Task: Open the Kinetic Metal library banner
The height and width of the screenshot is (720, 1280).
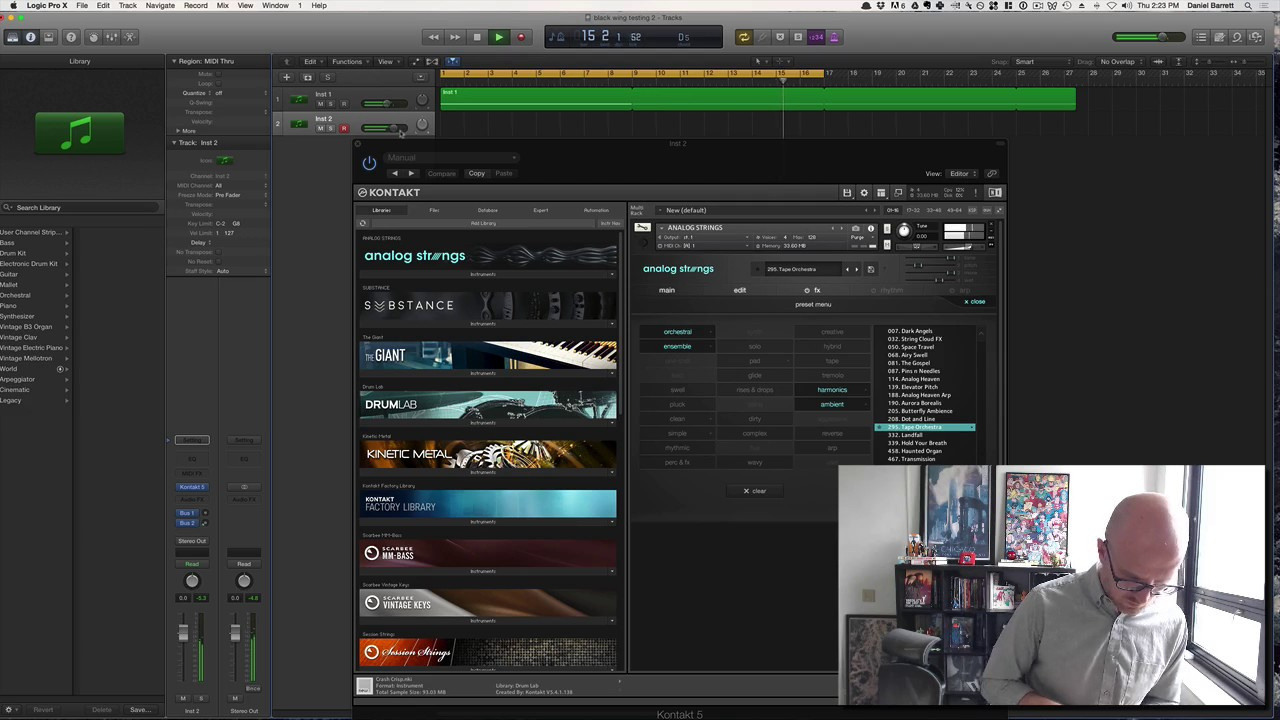Action: [488, 454]
